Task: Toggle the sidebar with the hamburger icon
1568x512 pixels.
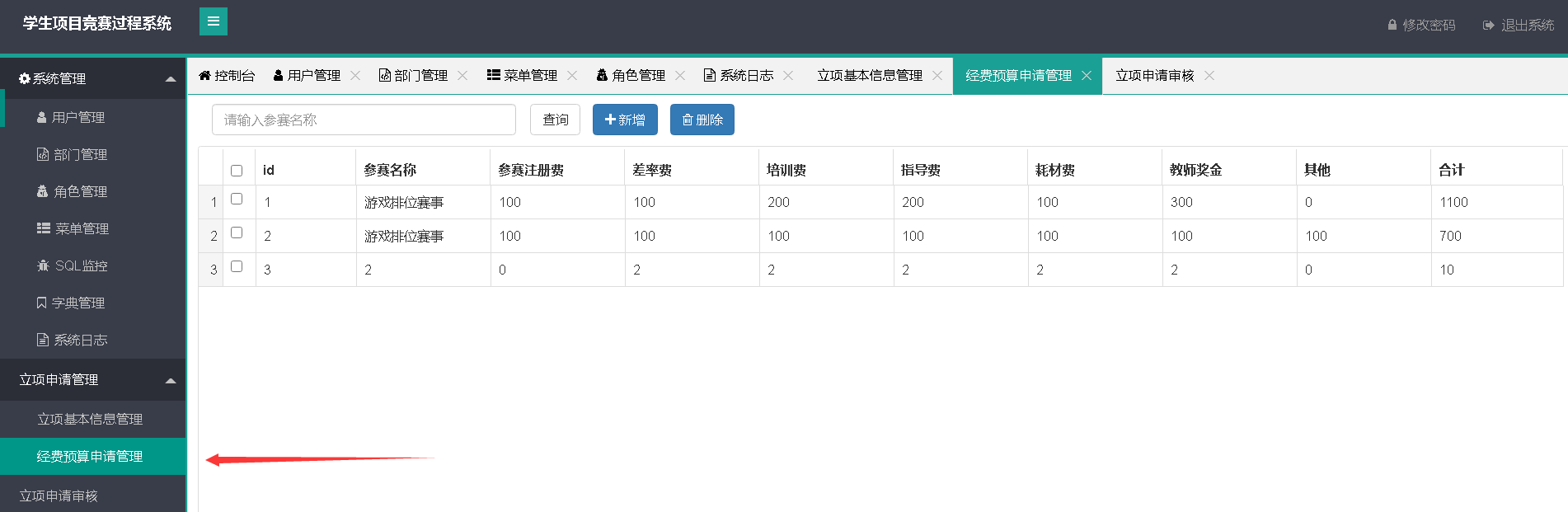Action: point(214,21)
